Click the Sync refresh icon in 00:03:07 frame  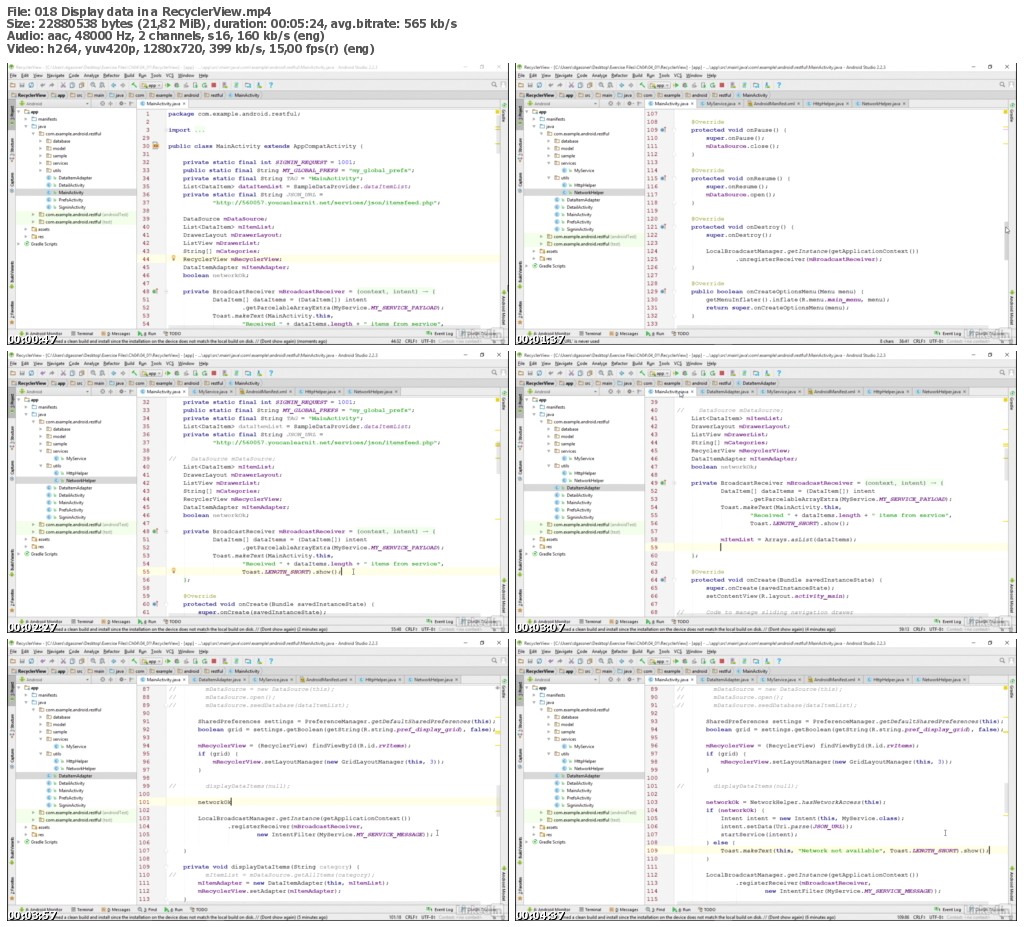tap(539, 373)
